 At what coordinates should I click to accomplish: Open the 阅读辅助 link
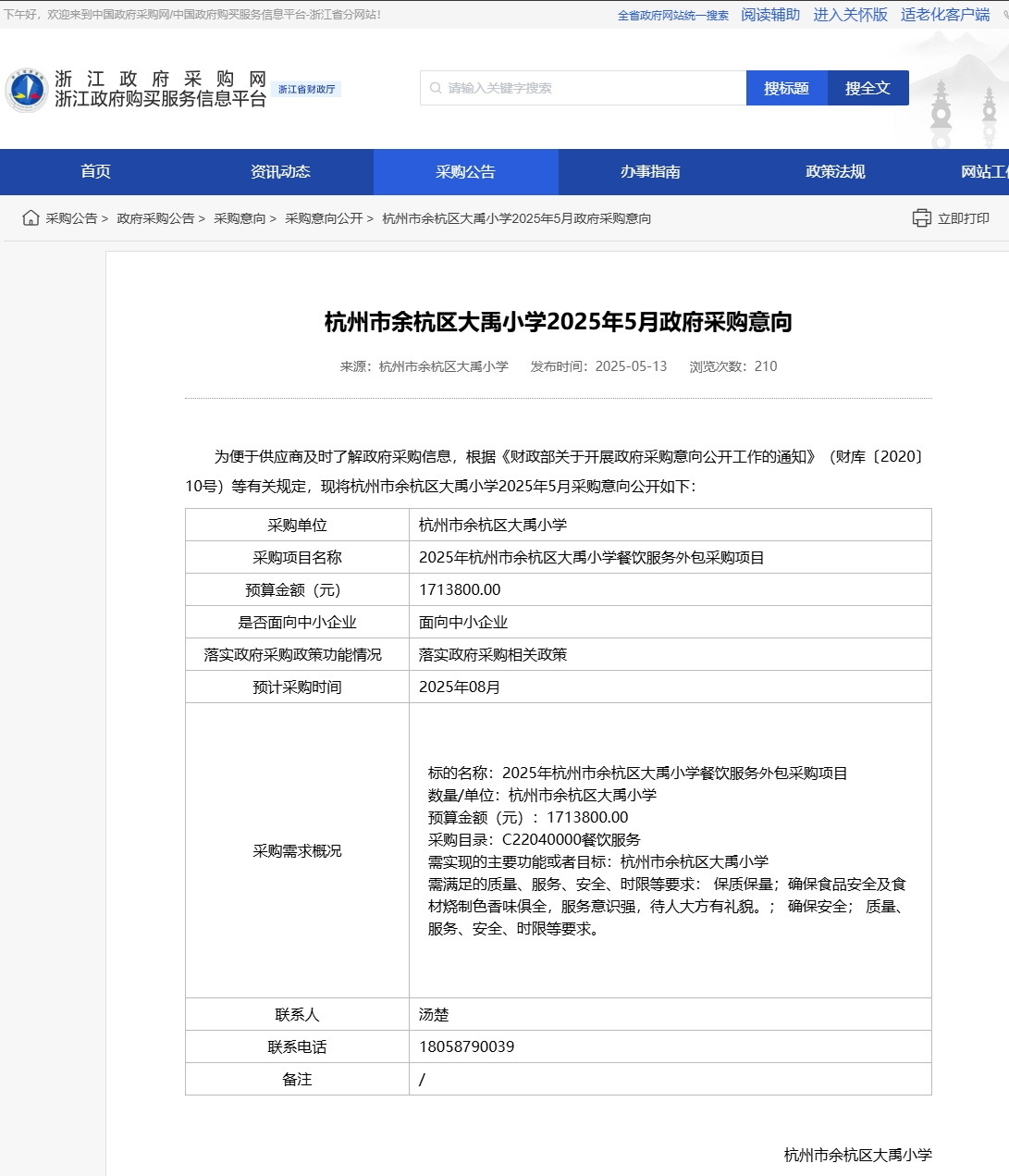[770, 15]
